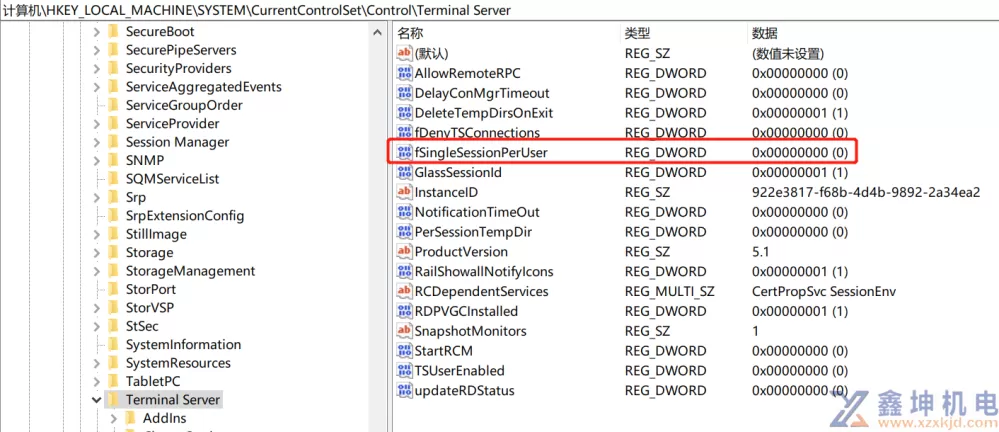This screenshot has width=999, height=432.
Task: Click the Terminal Server folder icon
Action: click(113, 400)
